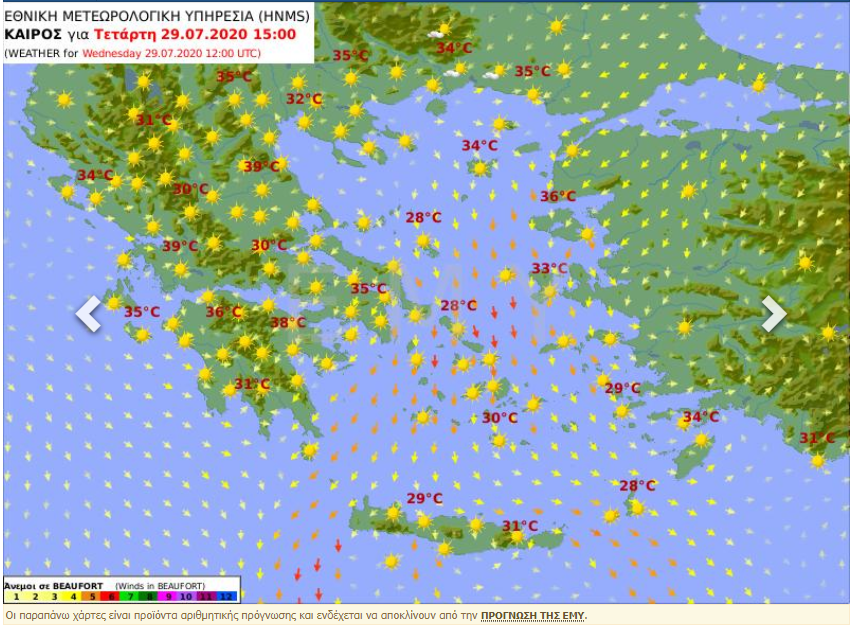Image resolution: width=853 pixels, height=630 pixels.
Task: Click the 38°C temperature label
Action: pyautogui.click(x=288, y=322)
